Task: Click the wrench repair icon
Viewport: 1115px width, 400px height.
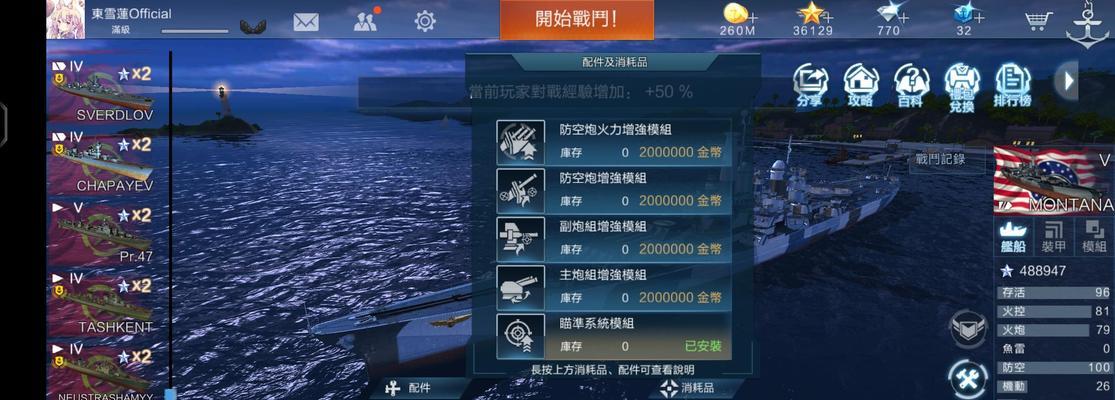Action: click(968, 379)
